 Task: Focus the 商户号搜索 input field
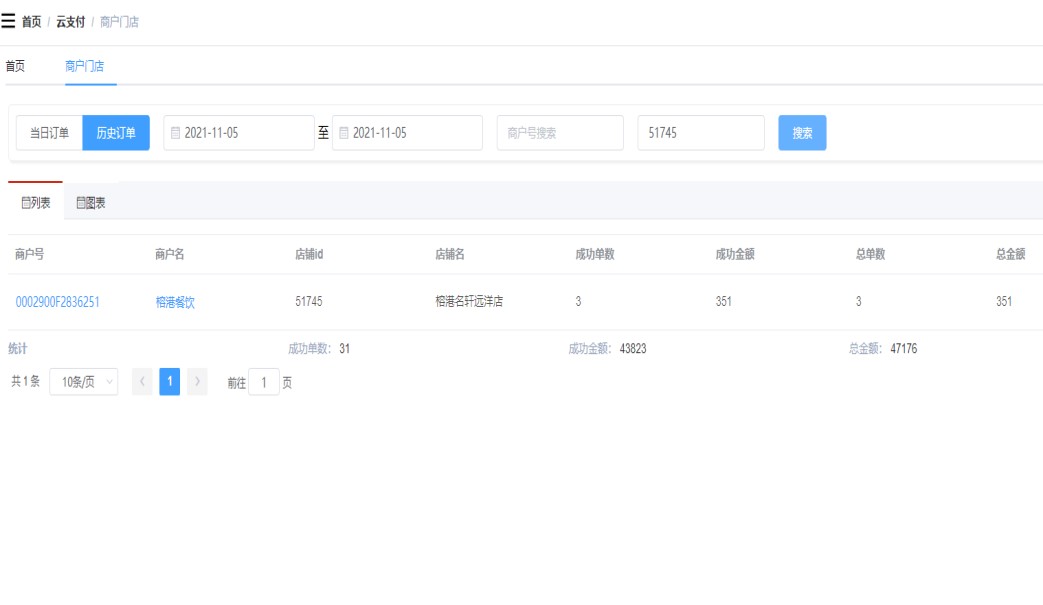pos(559,133)
